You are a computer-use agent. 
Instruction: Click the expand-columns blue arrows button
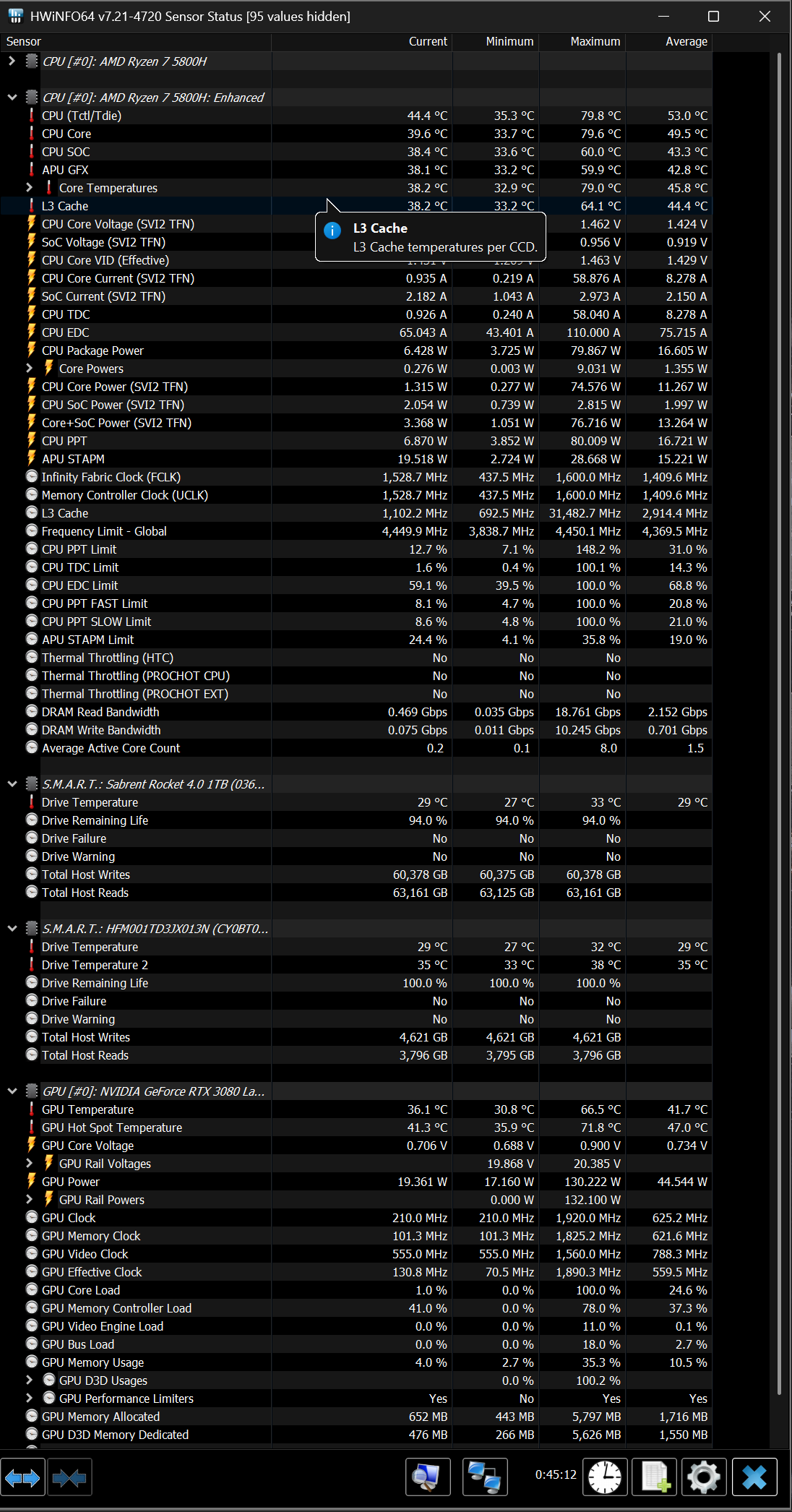[22, 1479]
